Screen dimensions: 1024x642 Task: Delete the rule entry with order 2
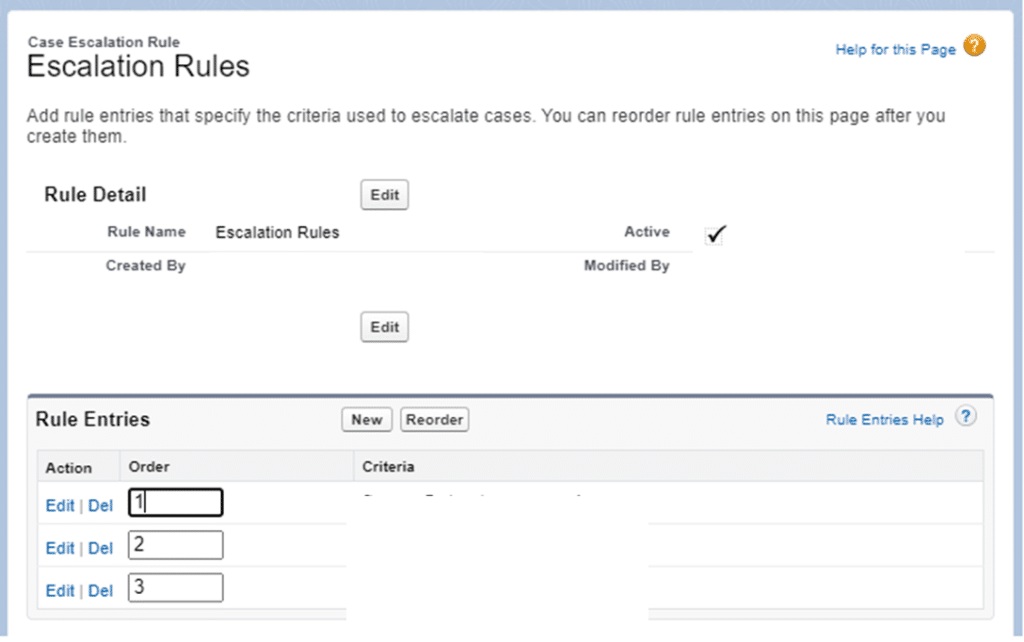(100, 548)
